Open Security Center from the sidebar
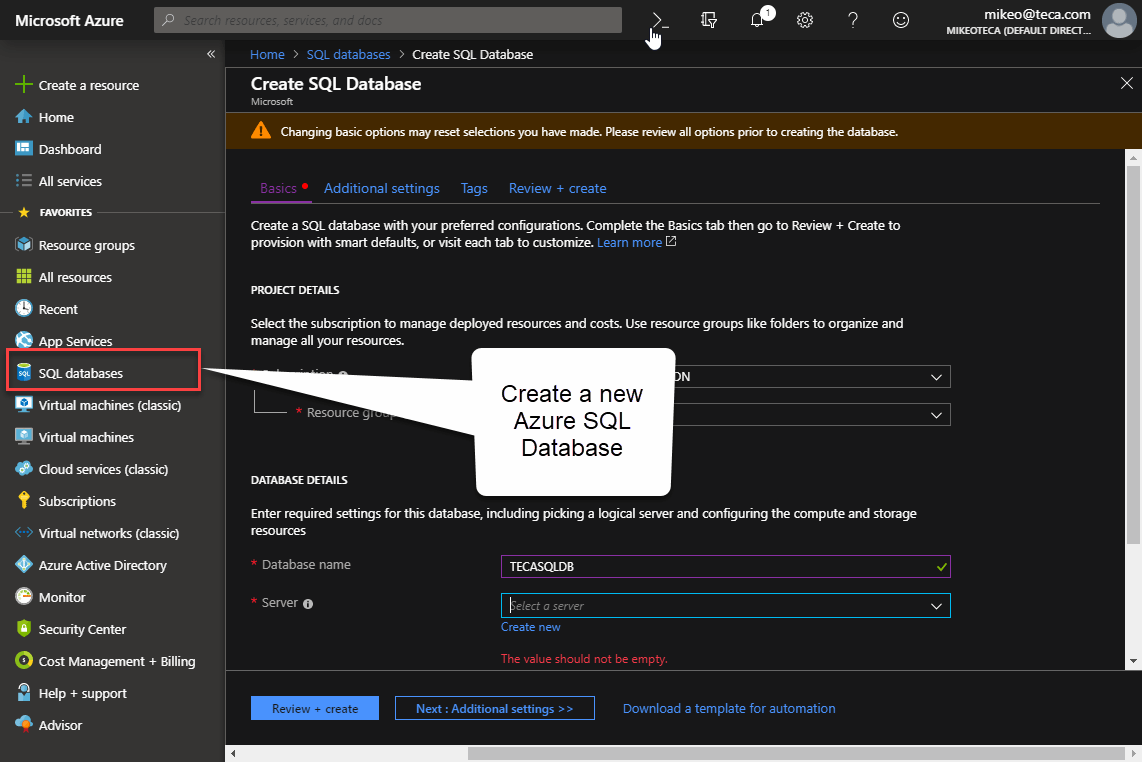This screenshot has width=1142, height=762. click(x=82, y=629)
